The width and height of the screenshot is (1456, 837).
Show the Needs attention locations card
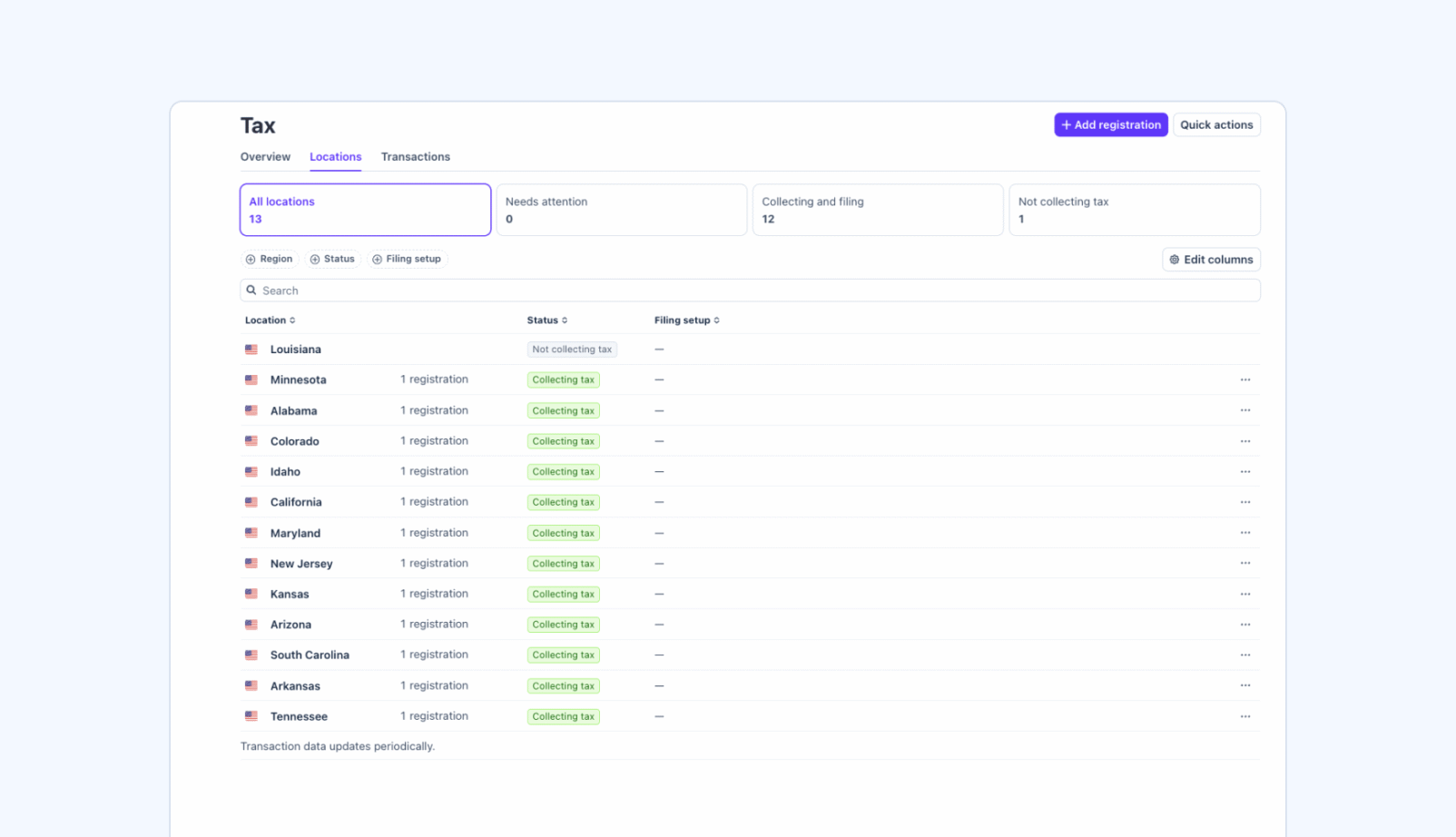tap(622, 210)
